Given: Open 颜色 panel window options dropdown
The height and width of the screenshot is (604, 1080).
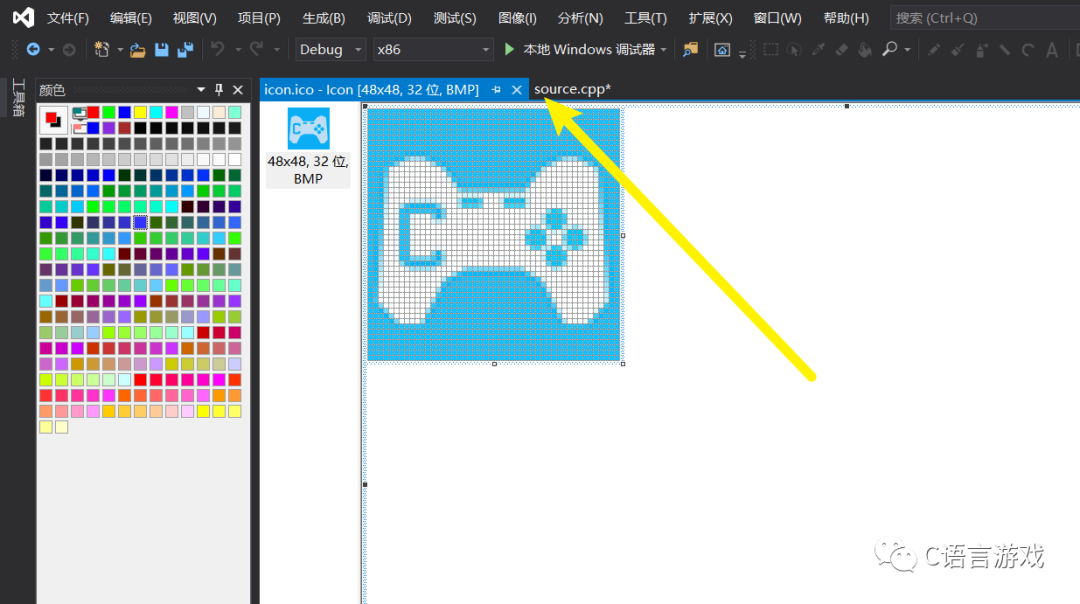Looking at the screenshot, I should pos(200,90).
